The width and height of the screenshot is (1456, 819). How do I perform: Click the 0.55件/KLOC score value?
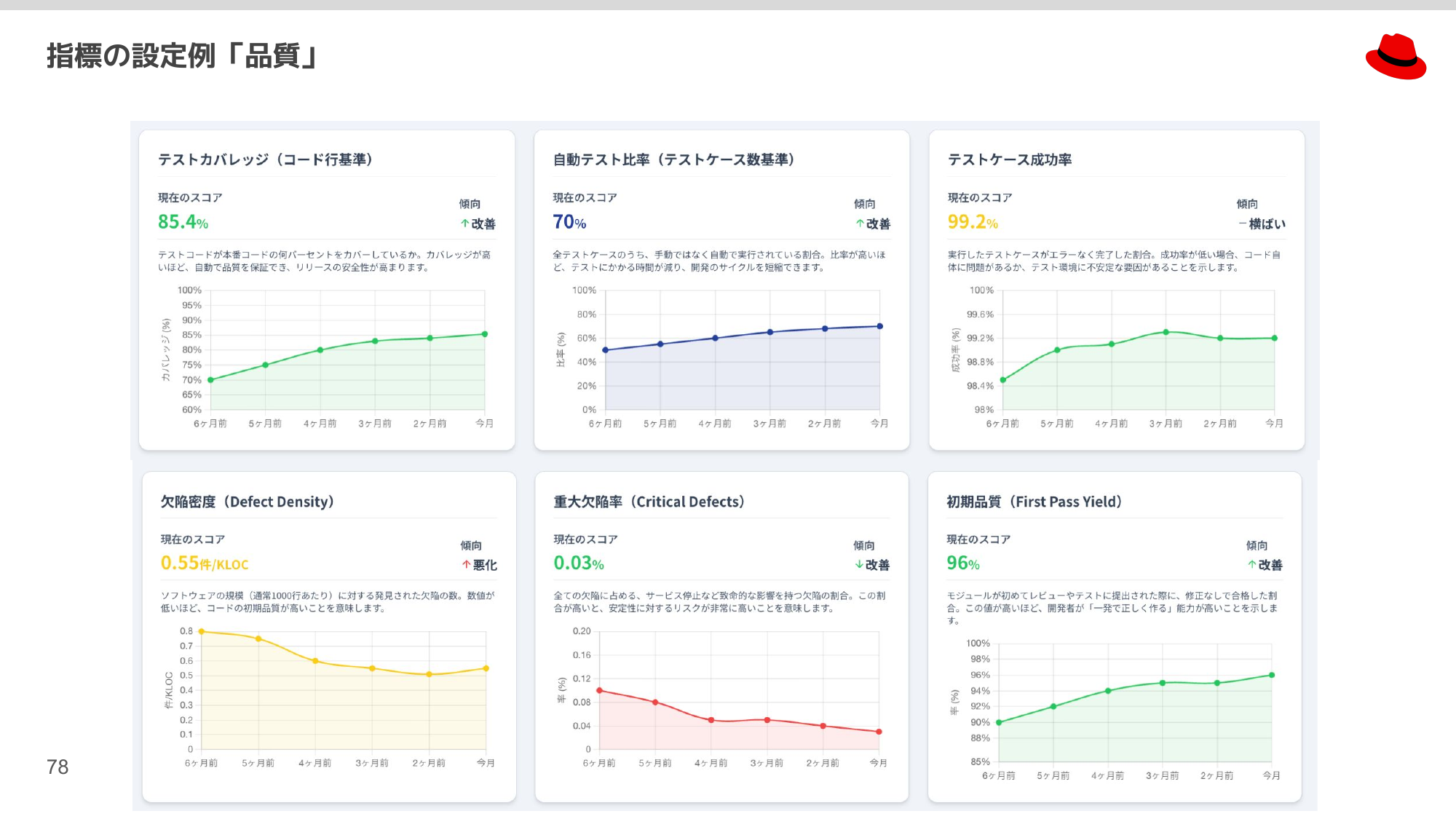tap(205, 563)
